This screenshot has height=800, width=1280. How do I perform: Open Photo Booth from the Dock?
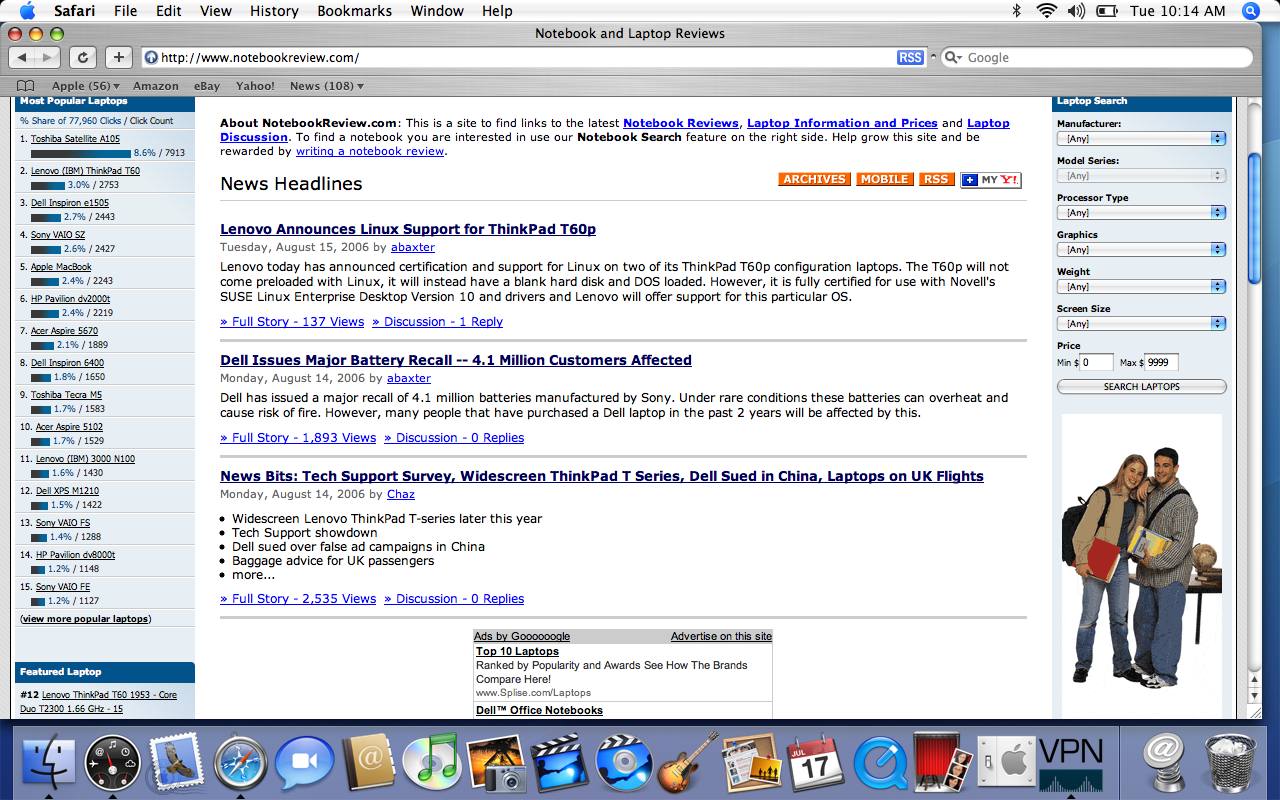pyautogui.click(x=942, y=764)
